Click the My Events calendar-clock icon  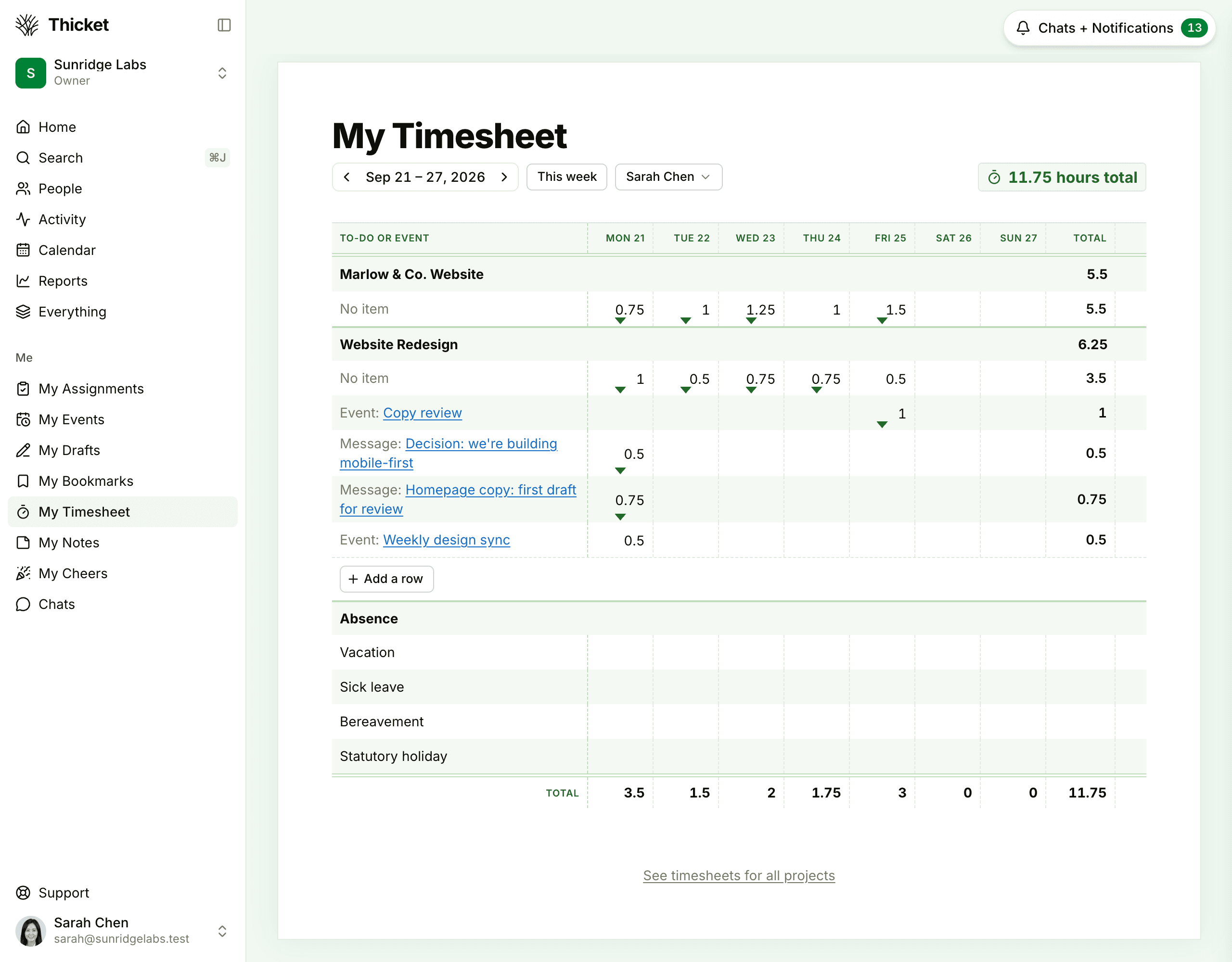(23, 419)
